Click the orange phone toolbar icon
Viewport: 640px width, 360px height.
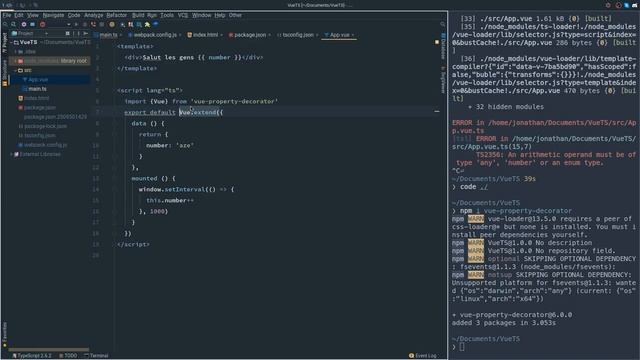click(93, 24)
